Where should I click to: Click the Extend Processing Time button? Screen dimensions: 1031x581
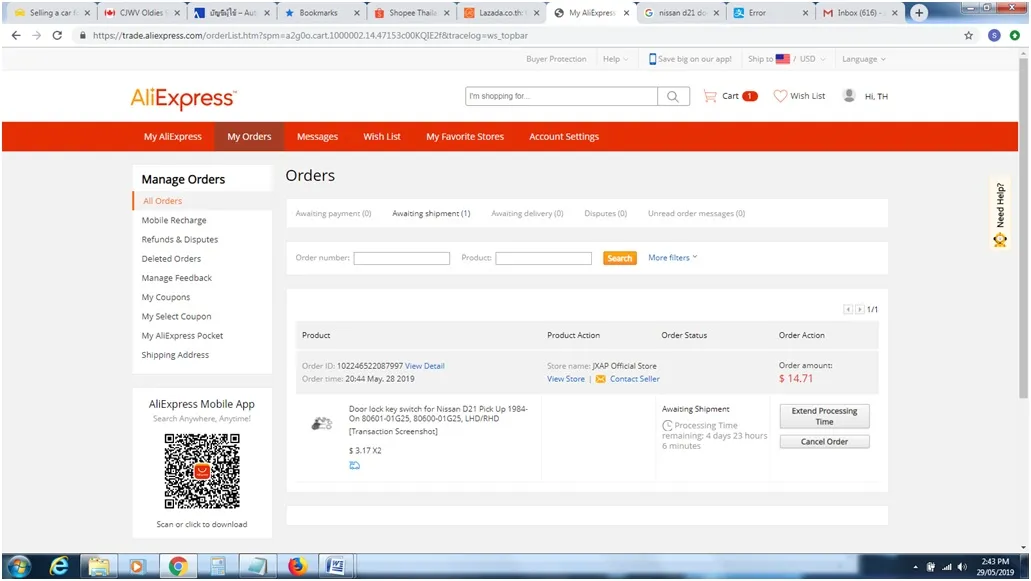tap(824, 416)
